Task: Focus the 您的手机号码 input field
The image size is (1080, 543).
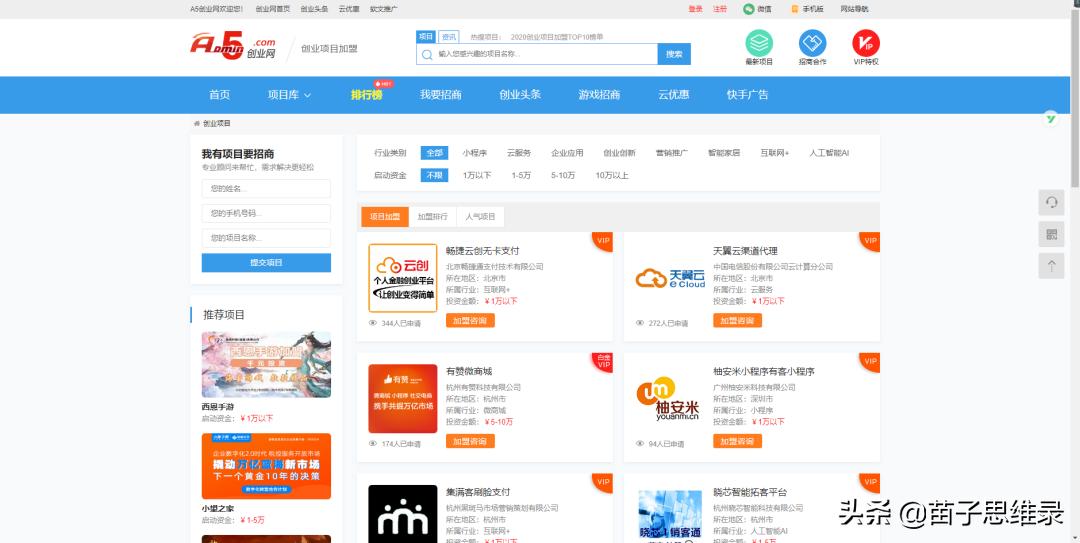Action: pyautogui.click(x=266, y=214)
